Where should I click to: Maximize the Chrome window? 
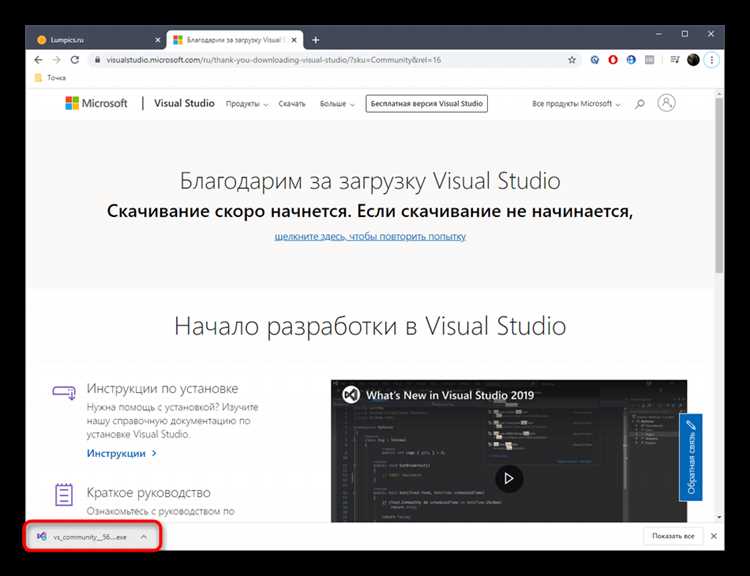(684, 34)
